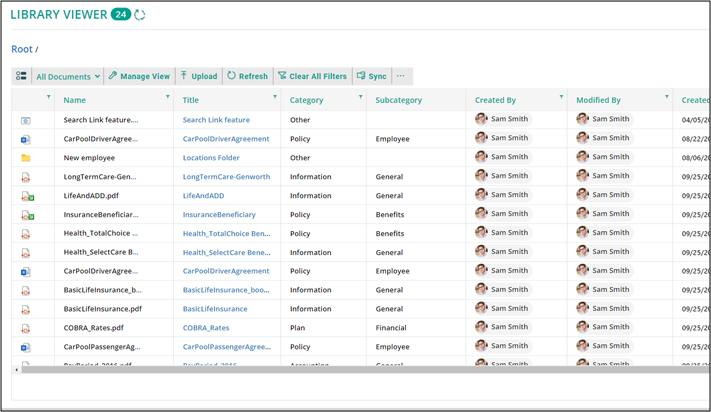Click the Word icon for CarPoolDriverAgreement Employee 08/22 row
This screenshot has width=711, height=412.
[x=26, y=139]
